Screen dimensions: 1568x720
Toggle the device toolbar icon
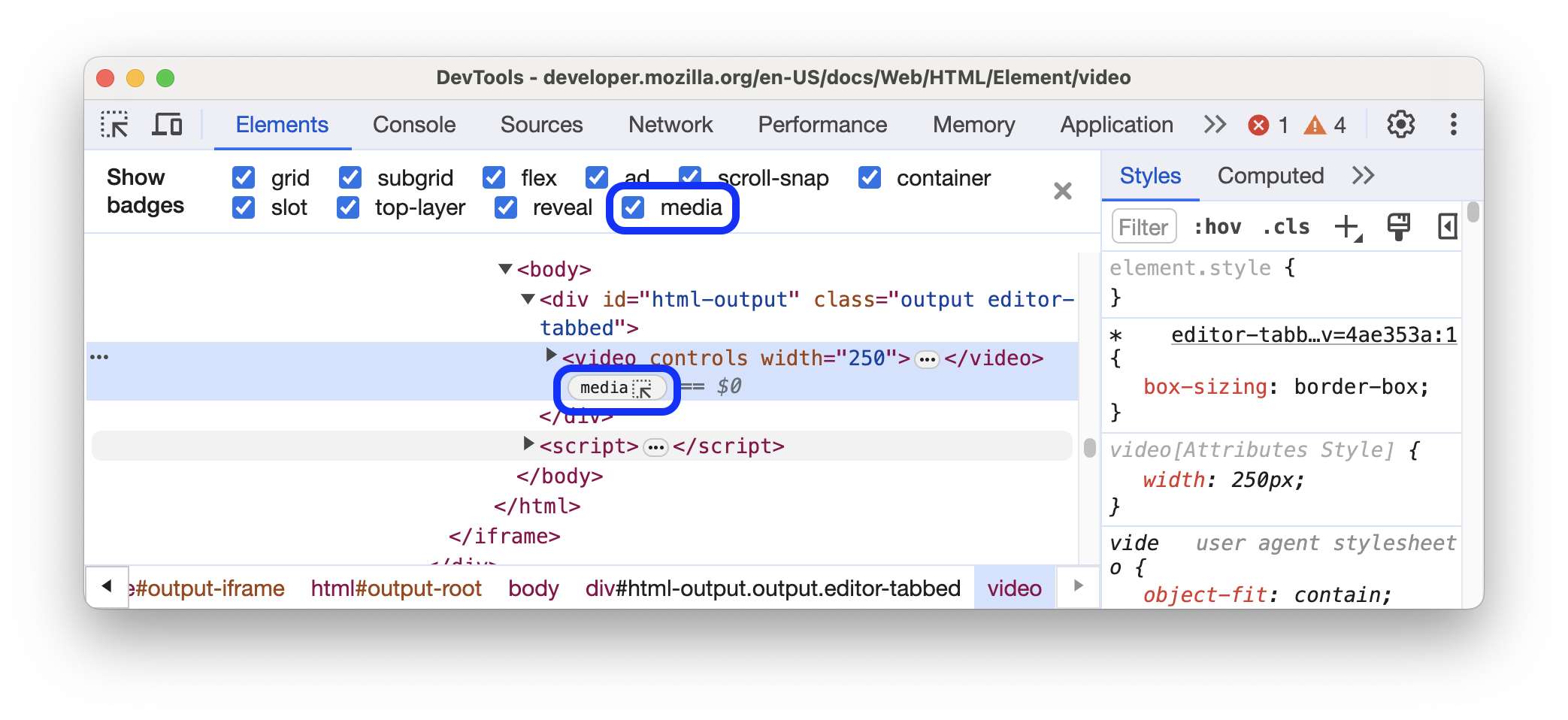(167, 125)
